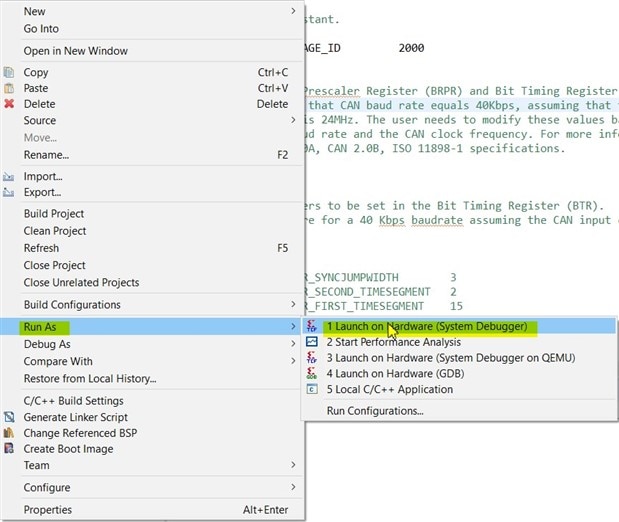Click the text (BRPR) in the comment
The height and width of the screenshot is (522, 619).
coord(443,91)
